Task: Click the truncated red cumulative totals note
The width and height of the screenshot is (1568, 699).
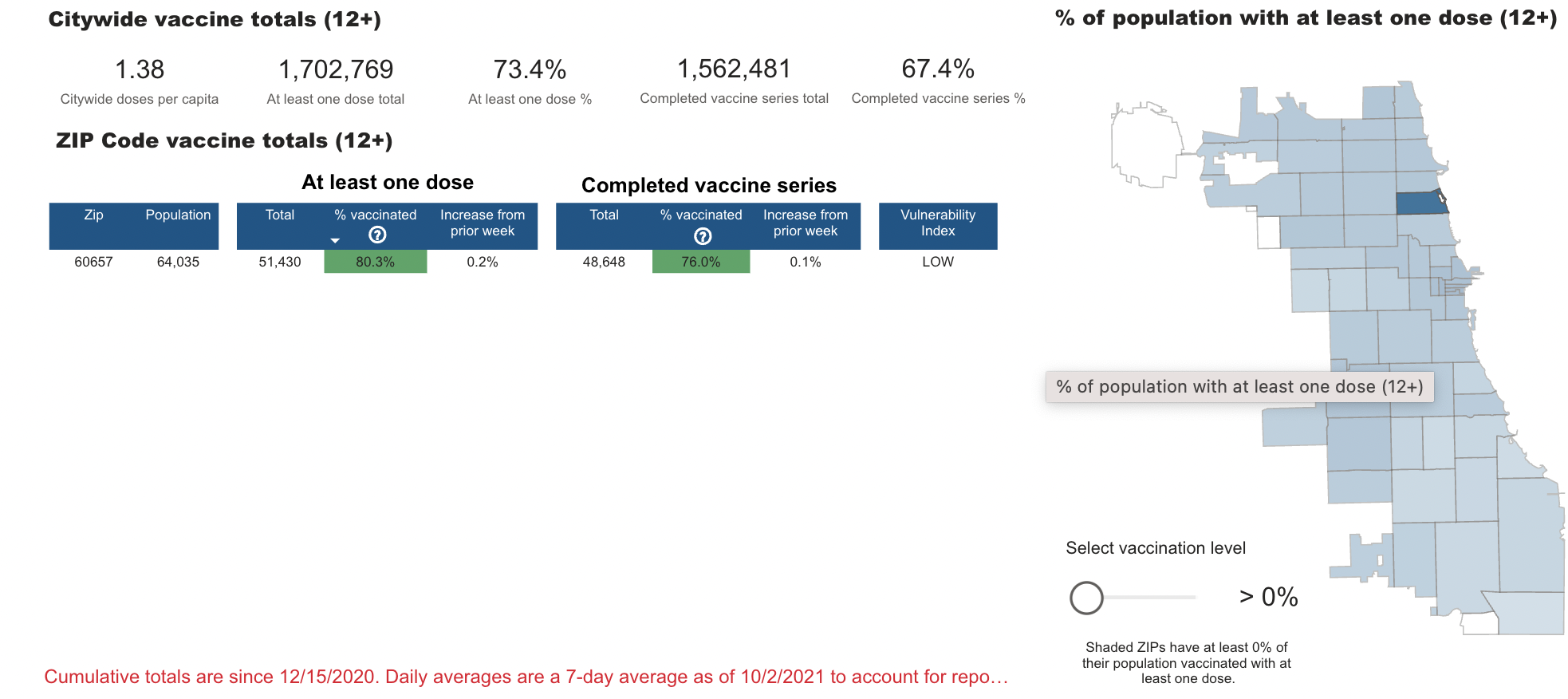Action: (526, 677)
